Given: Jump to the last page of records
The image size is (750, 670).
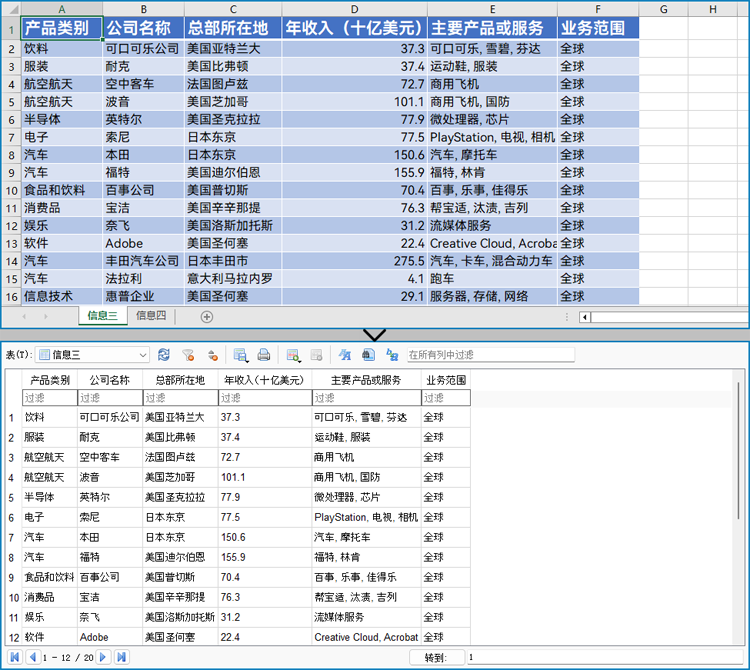Looking at the screenshot, I should click(x=121, y=657).
